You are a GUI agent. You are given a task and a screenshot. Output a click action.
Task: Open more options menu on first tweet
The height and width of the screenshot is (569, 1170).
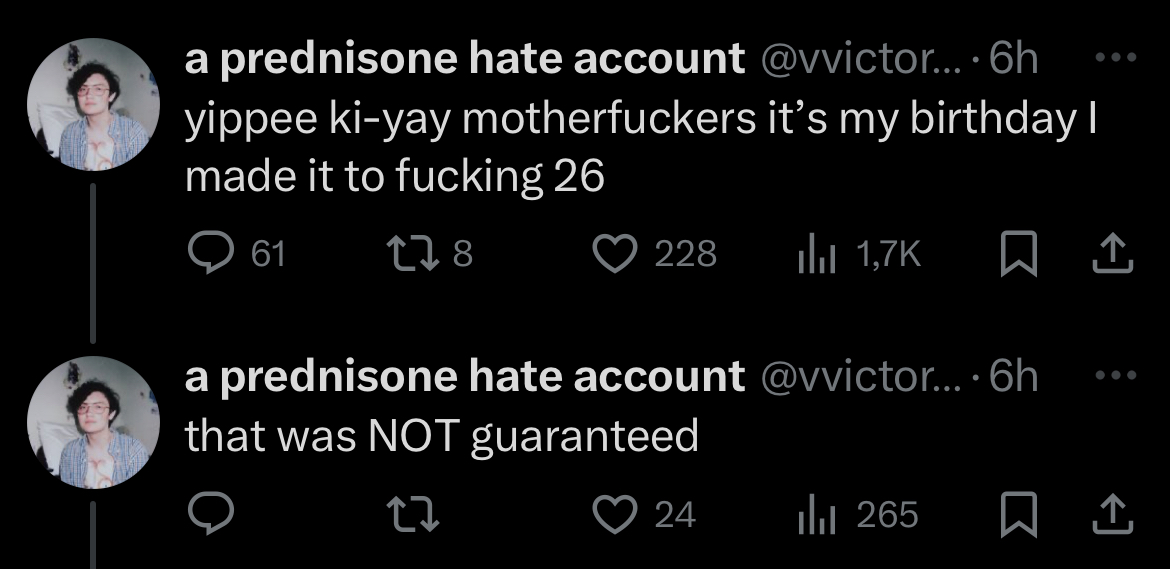click(x=1116, y=57)
